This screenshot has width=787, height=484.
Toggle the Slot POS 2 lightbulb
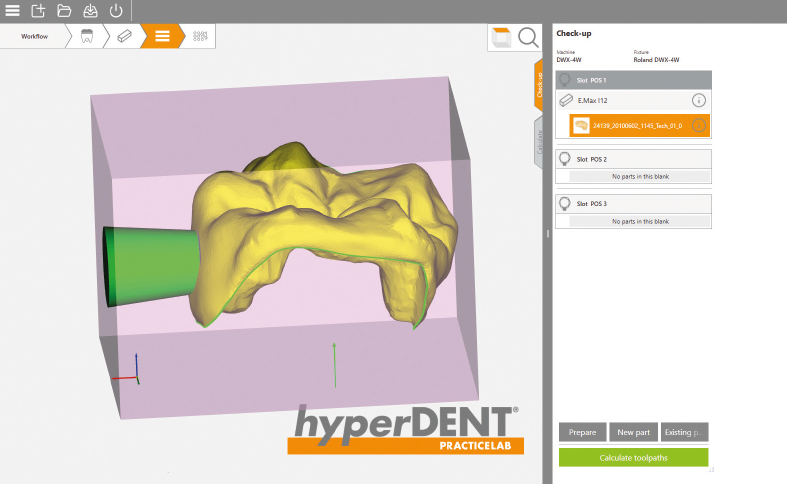coord(565,159)
